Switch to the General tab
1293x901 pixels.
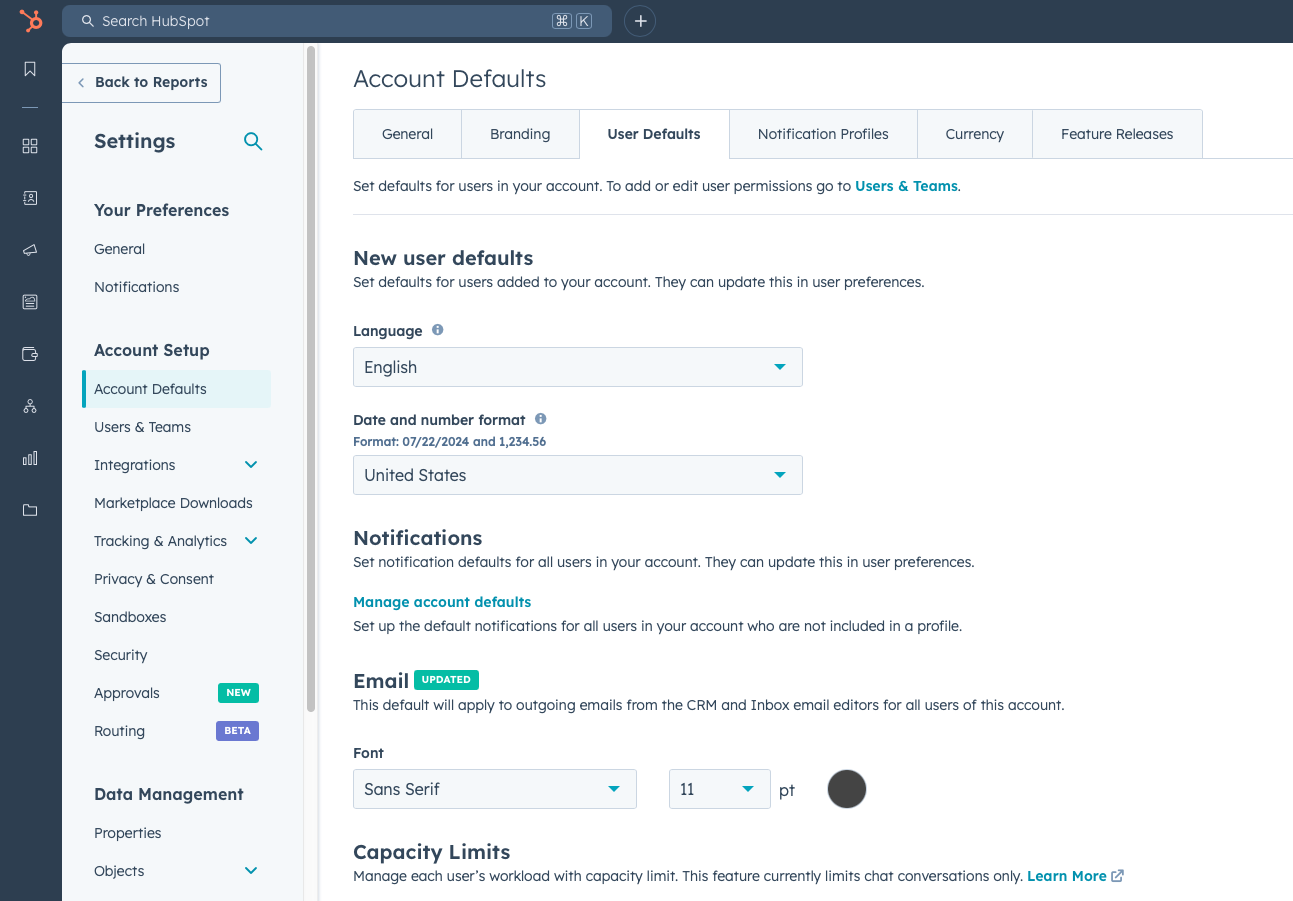(x=407, y=134)
